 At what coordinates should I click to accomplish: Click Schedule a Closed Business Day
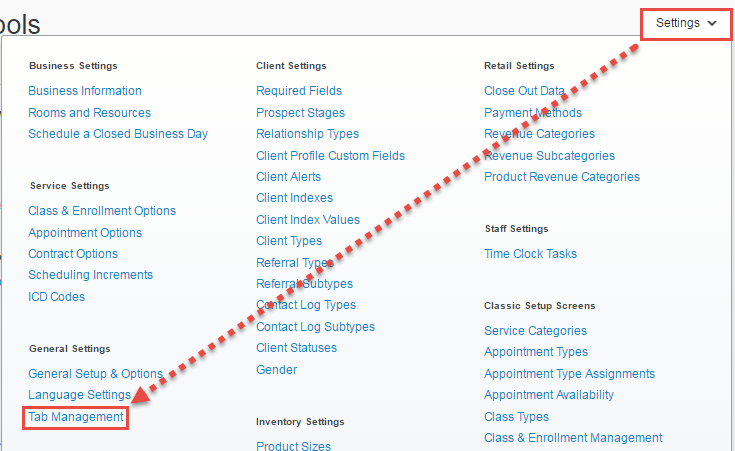(118, 134)
